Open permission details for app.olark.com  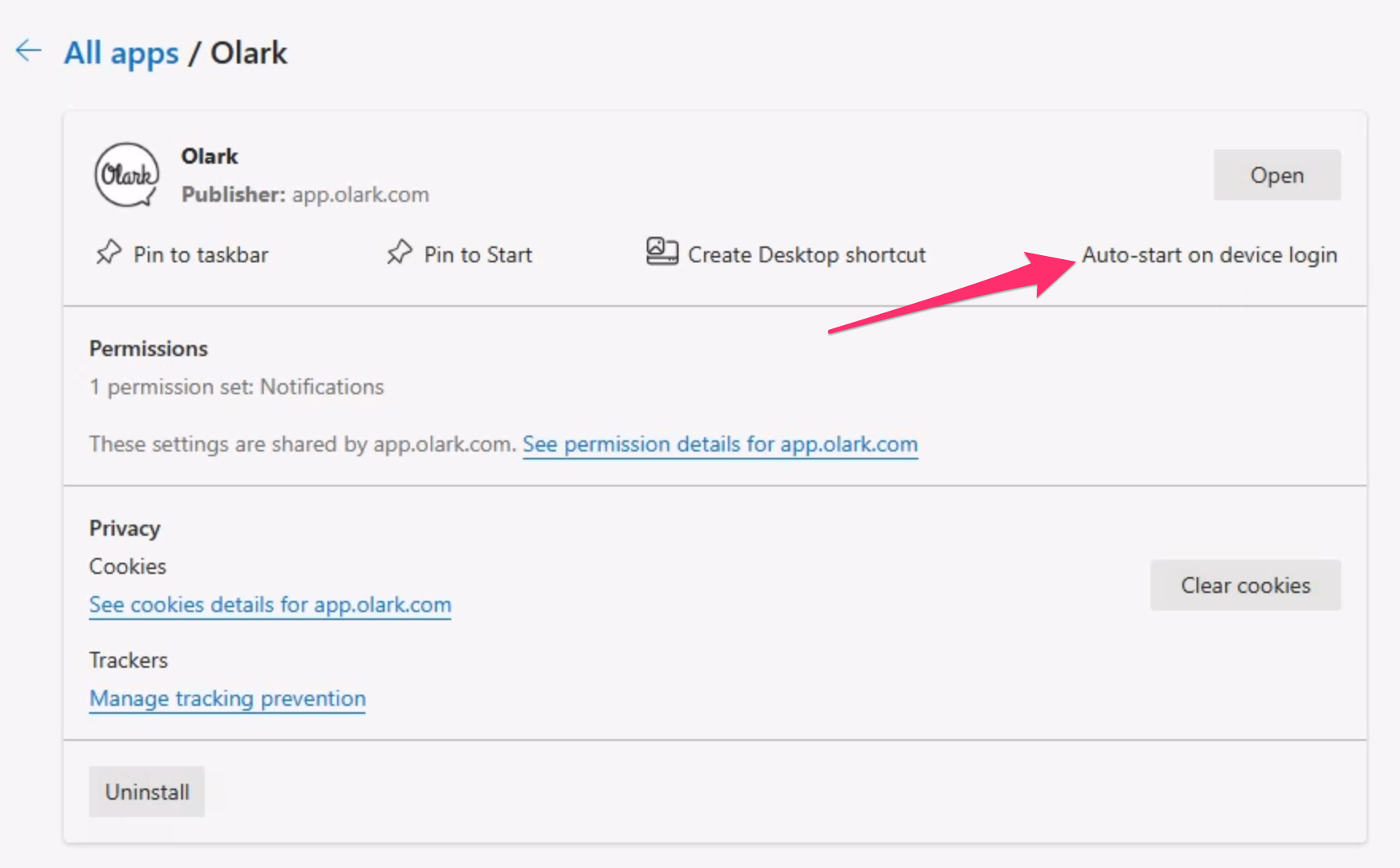tap(720, 444)
